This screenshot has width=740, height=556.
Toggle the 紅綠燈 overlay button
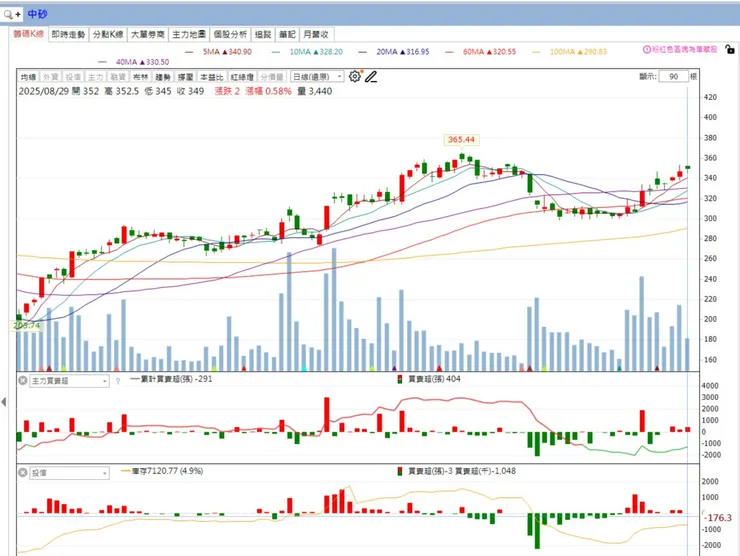pyautogui.click(x=242, y=77)
